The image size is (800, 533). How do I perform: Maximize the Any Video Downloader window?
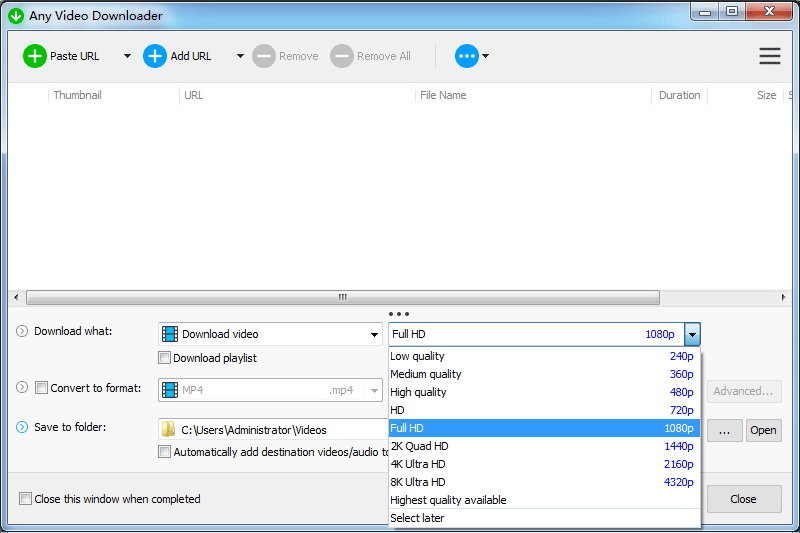pyautogui.click(x=732, y=11)
